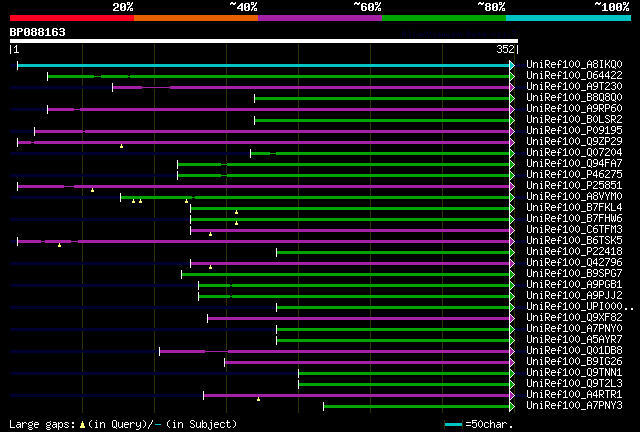
Task: Click the UniRef100_A8VYM0 label
Action: coord(574,197)
